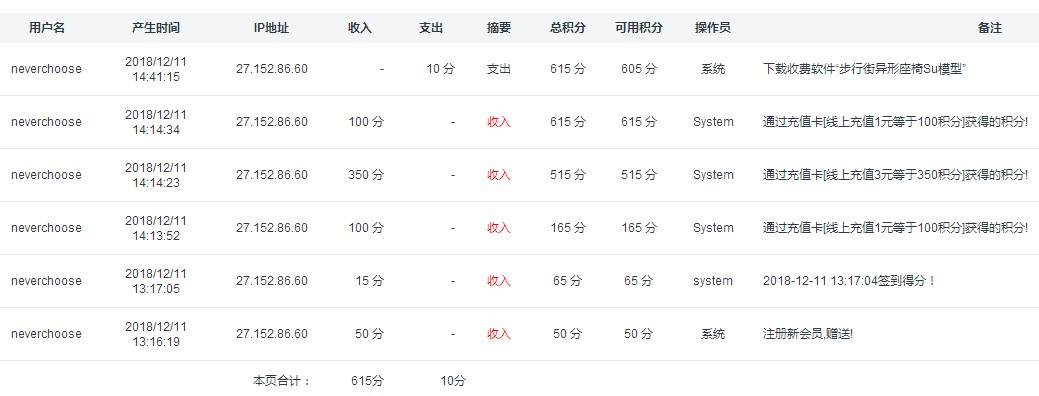
Task: Click the IP地址 column header
Action: coord(272,28)
